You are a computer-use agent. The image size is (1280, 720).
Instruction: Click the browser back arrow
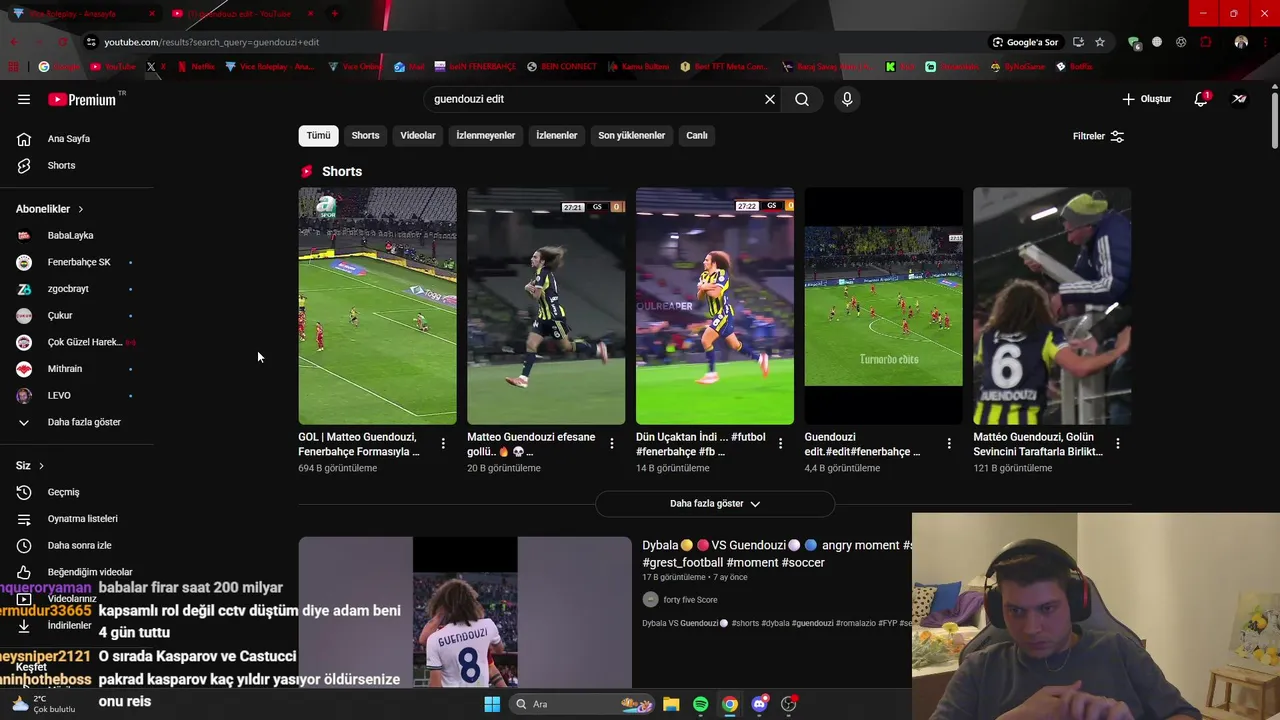click(14, 42)
